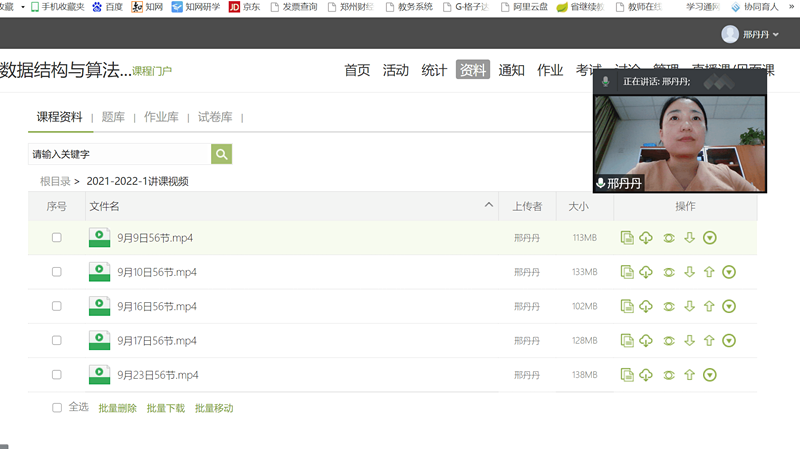Copy the 9月16日56节.mp4 file
This screenshot has height=449, width=800.
click(627, 306)
